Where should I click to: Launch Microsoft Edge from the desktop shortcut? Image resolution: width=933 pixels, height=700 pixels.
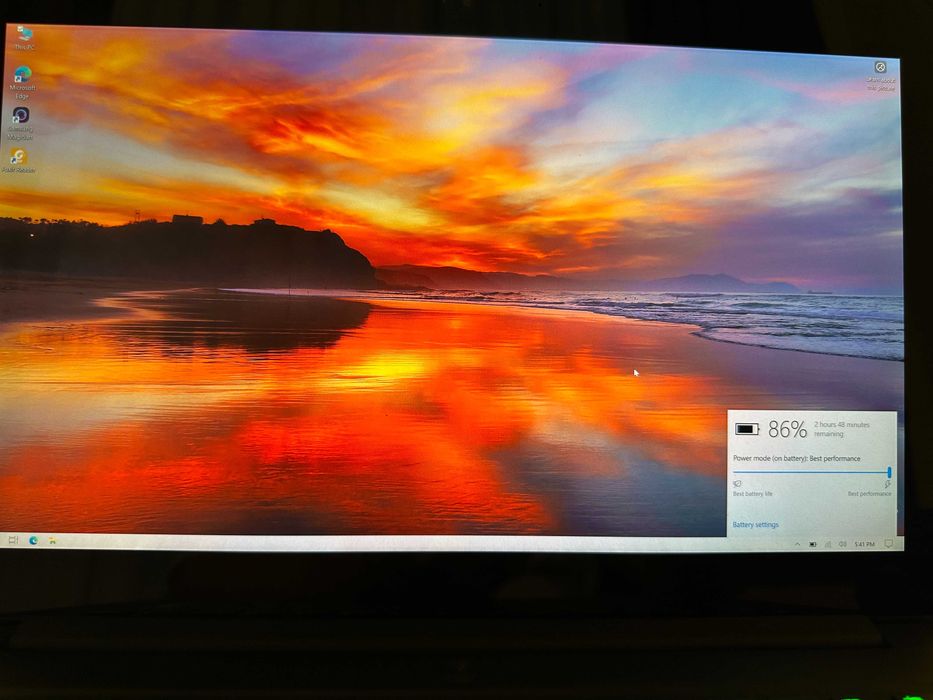pos(23,82)
